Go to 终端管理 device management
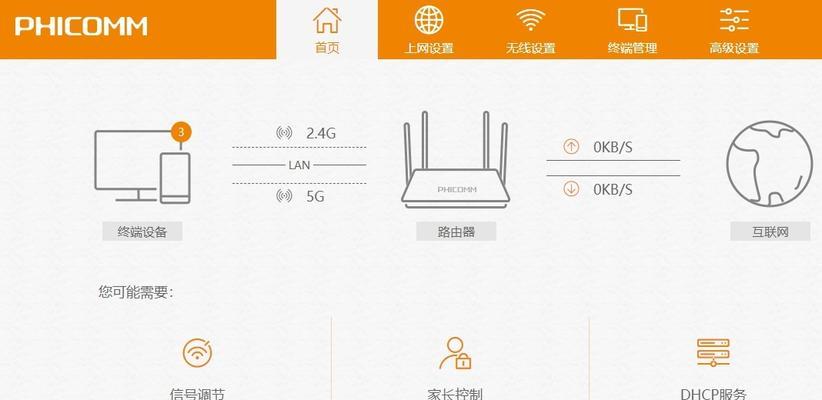The height and width of the screenshot is (400, 822). (632, 30)
